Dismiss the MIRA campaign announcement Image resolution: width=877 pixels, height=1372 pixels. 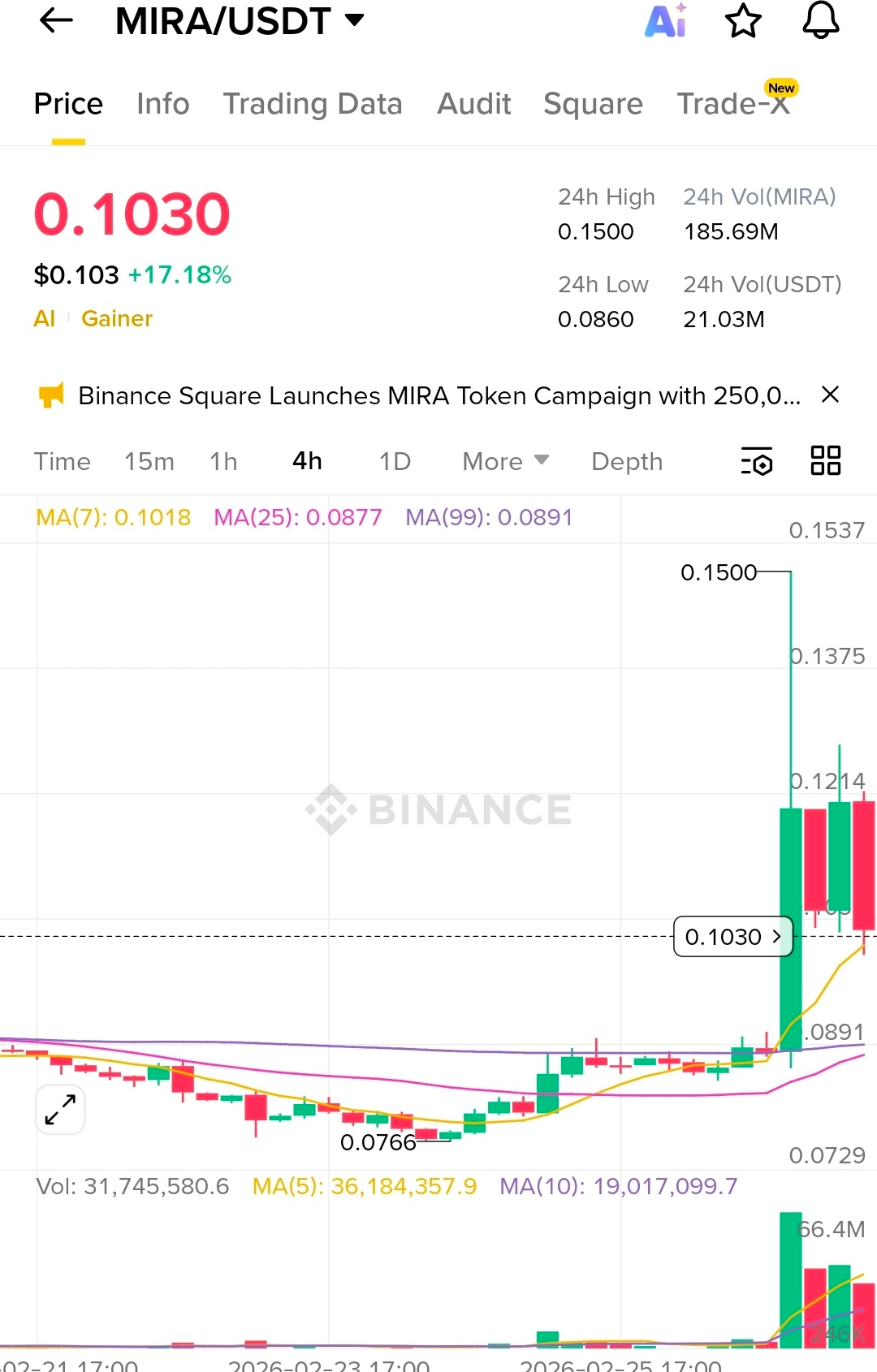(x=830, y=395)
